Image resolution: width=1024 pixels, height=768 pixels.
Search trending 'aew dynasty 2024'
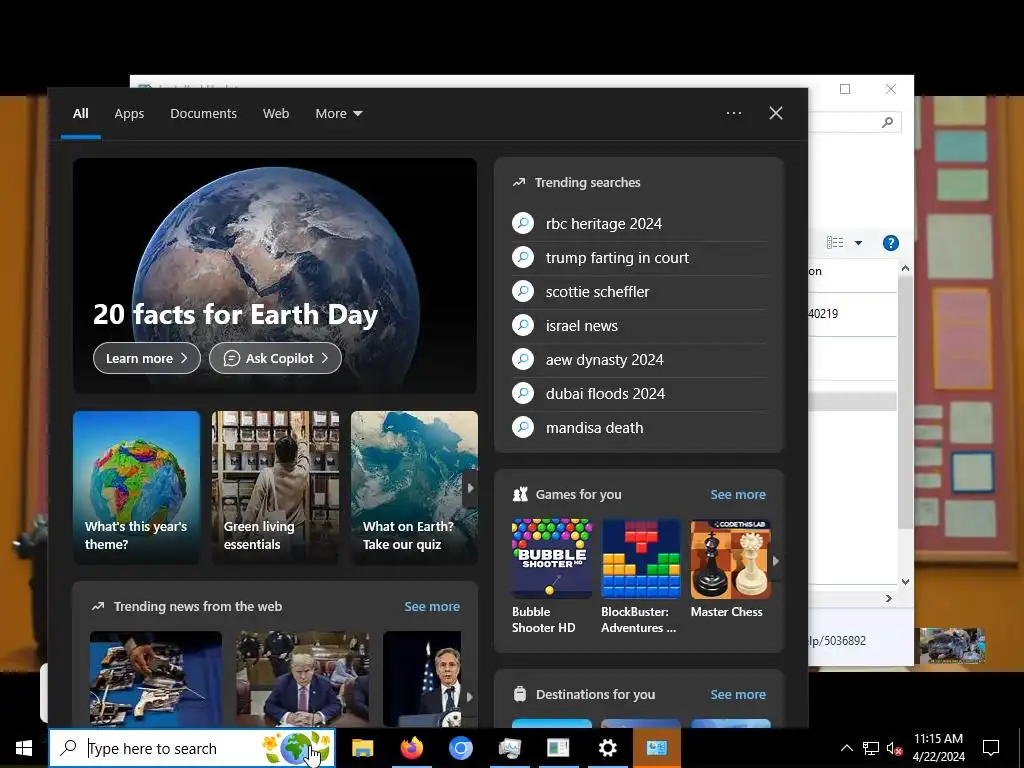click(605, 360)
